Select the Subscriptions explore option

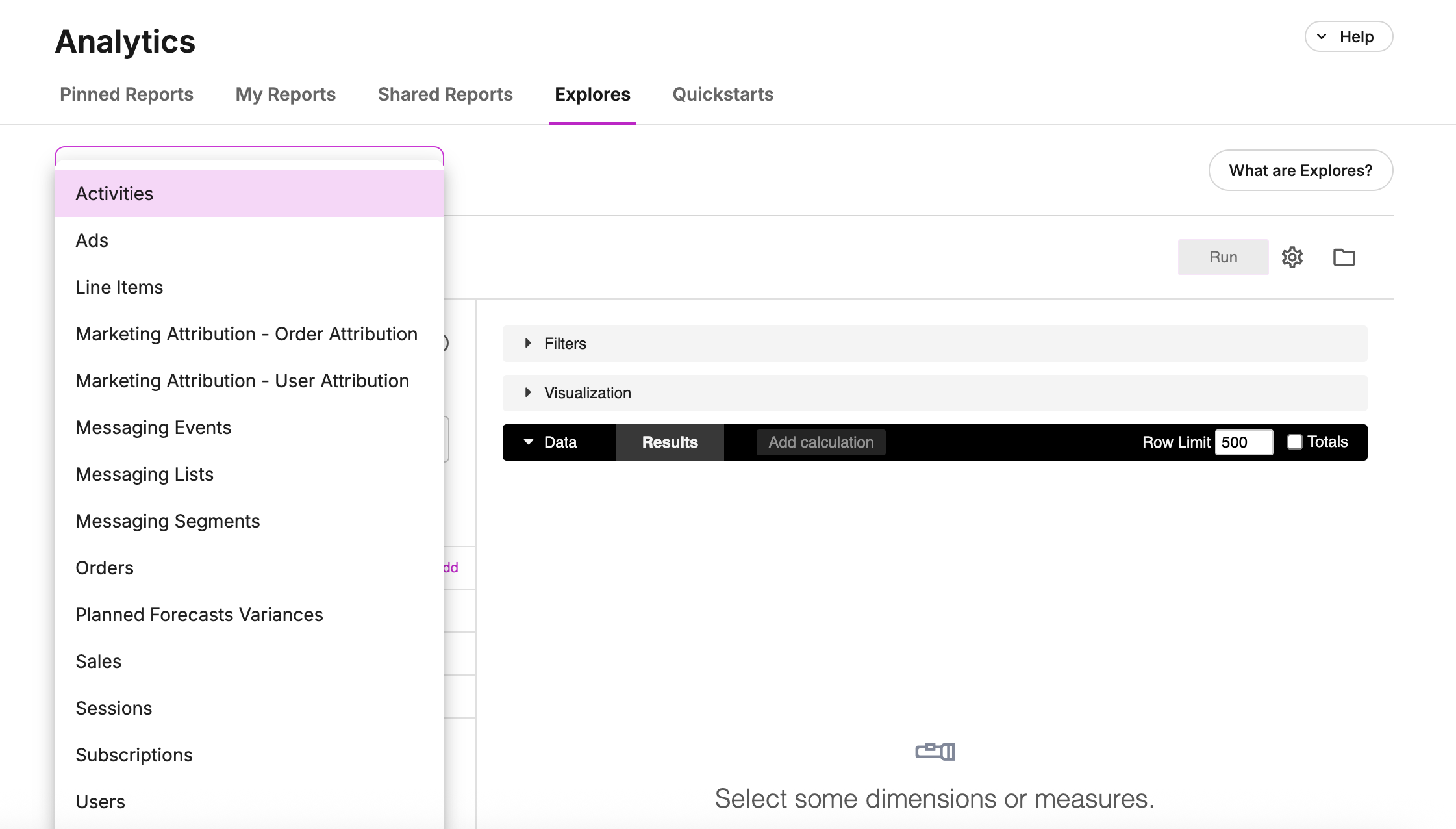tap(134, 755)
